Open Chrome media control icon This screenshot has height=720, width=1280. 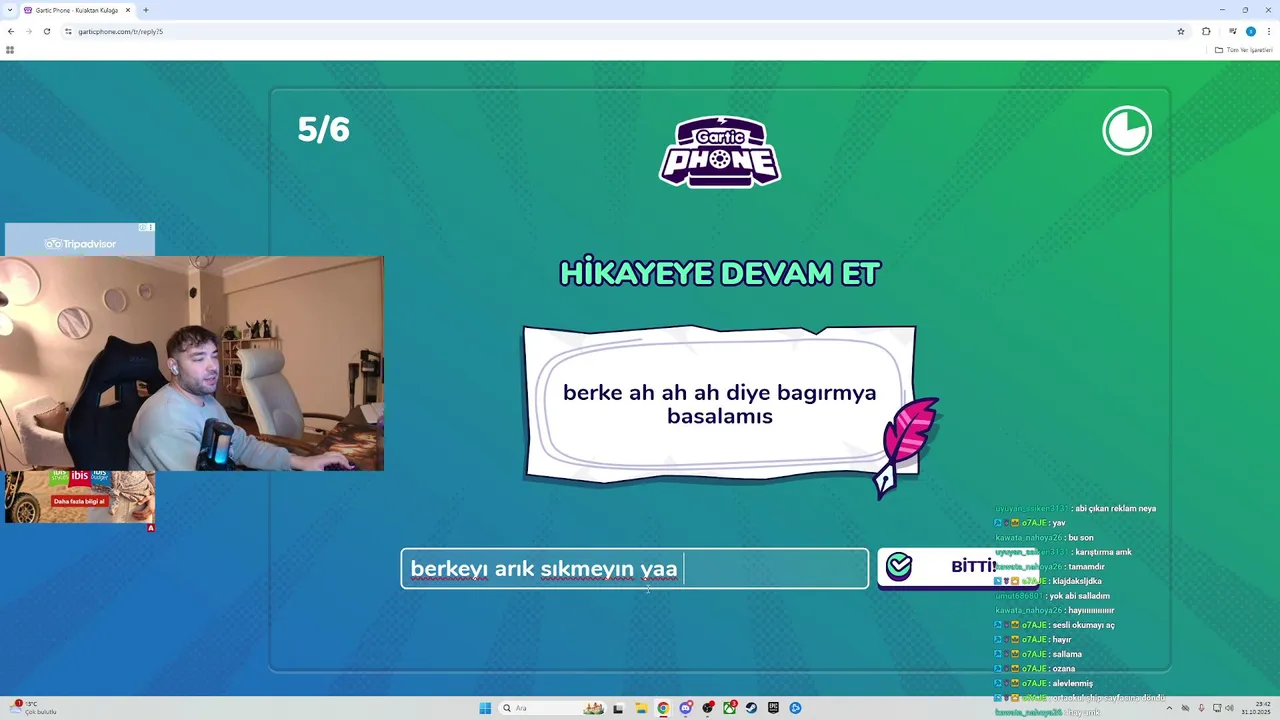[x=1233, y=31]
